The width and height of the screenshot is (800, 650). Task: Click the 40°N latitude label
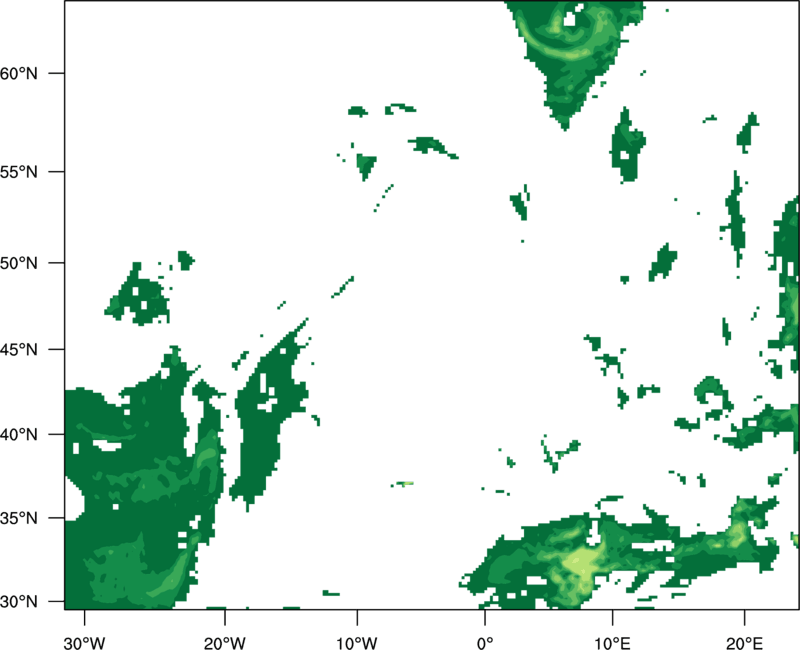coord(18,435)
